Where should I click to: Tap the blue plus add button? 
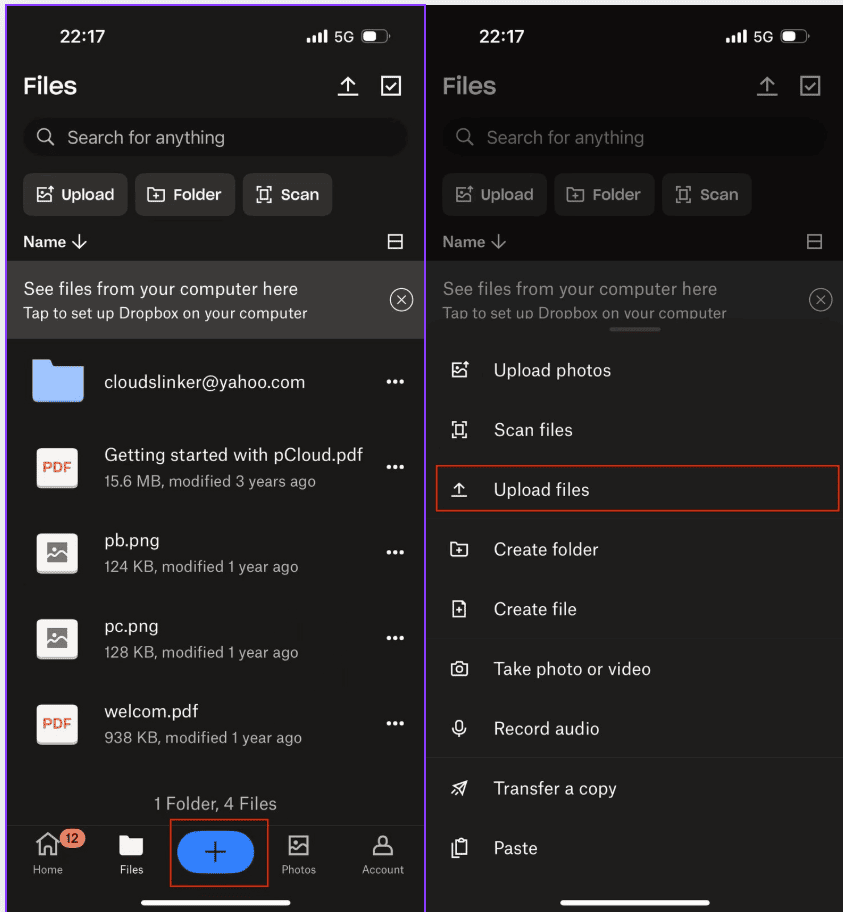(x=216, y=852)
